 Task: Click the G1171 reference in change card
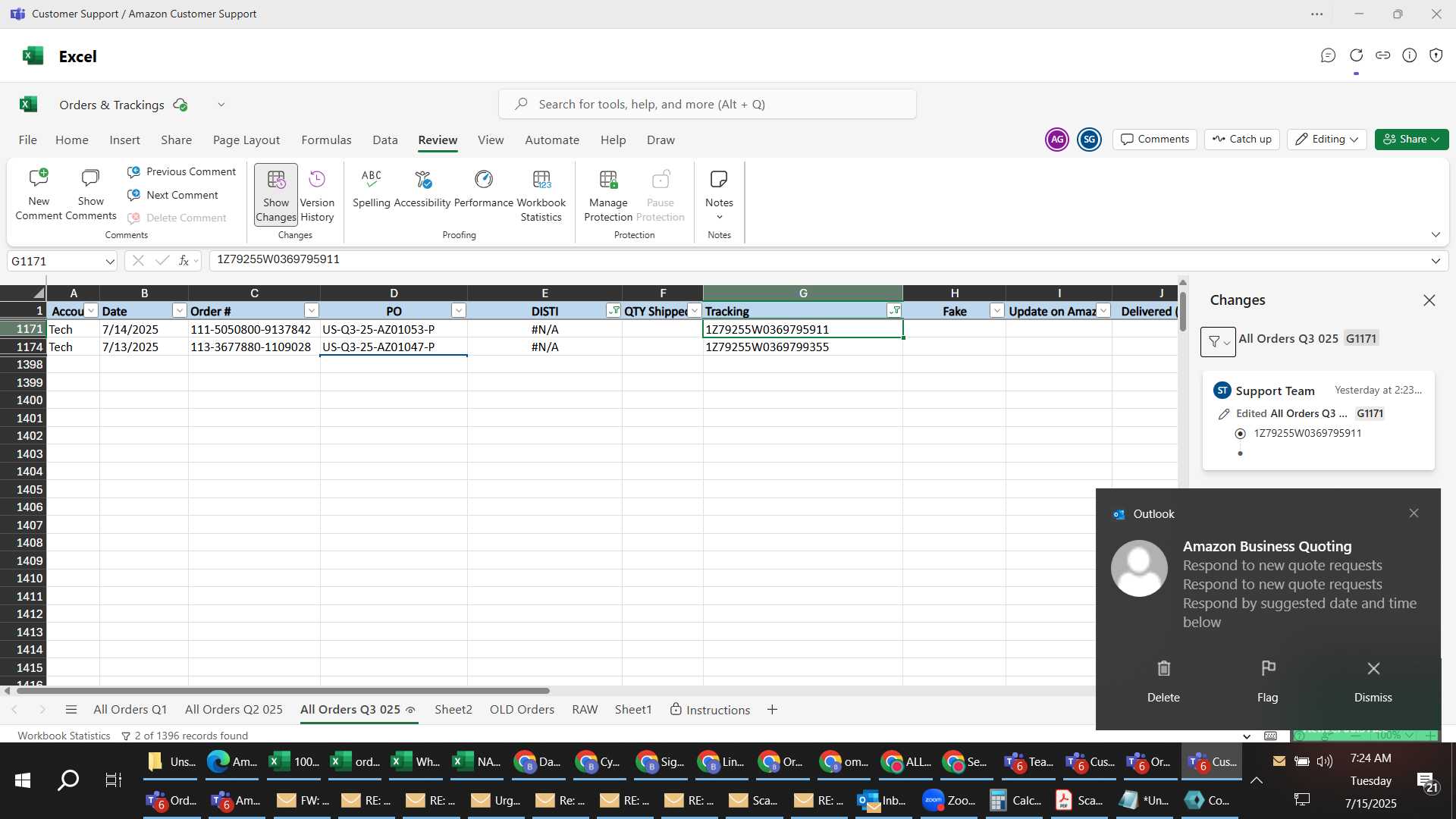[1370, 414]
